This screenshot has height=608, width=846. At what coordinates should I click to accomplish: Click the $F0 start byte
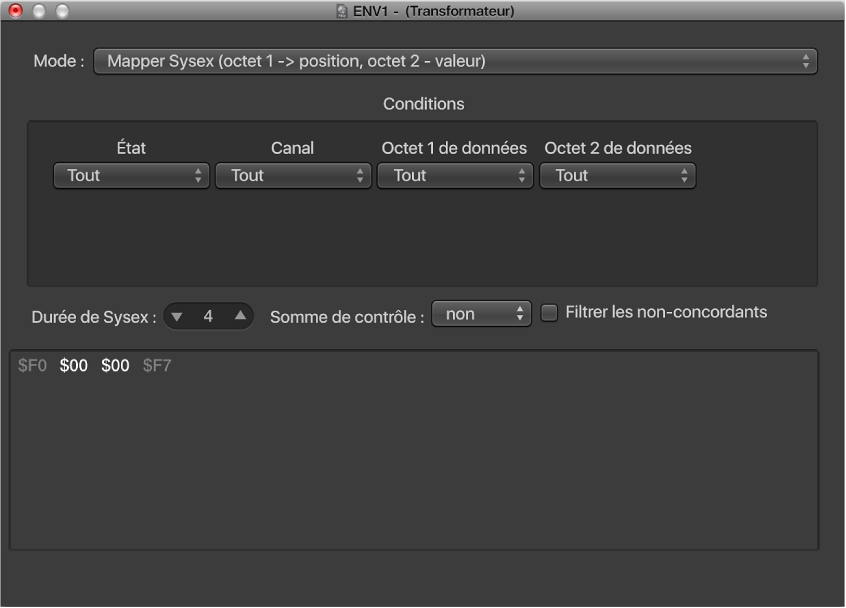(32, 366)
